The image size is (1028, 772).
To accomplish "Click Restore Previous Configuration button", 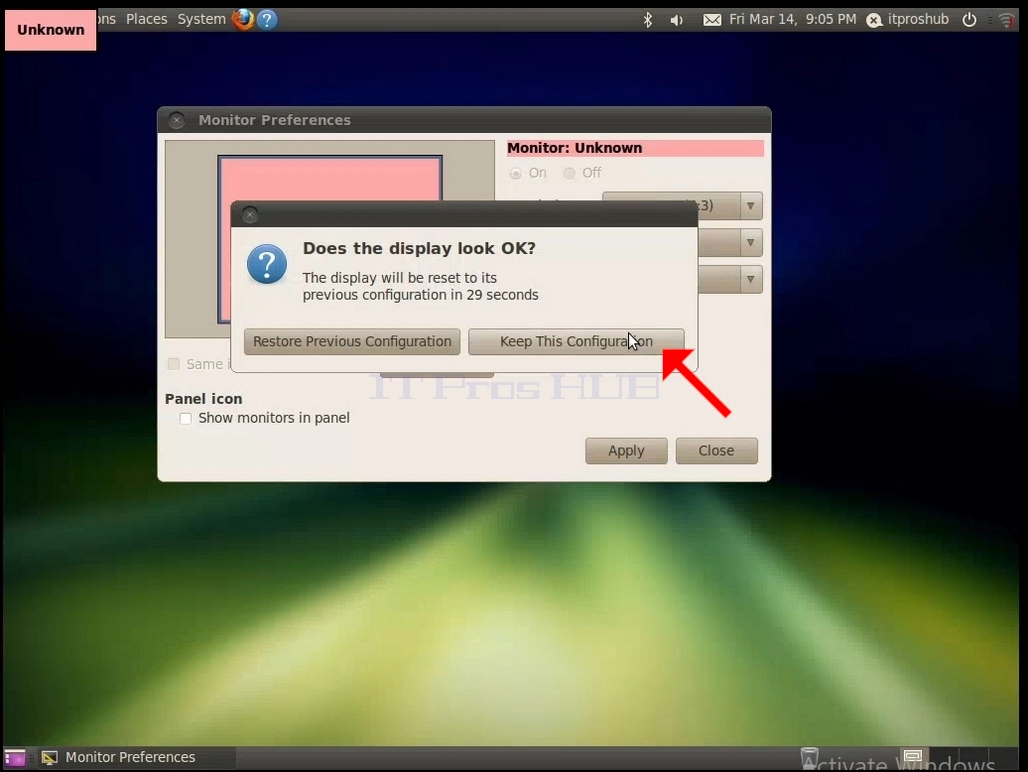I will (x=352, y=341).
